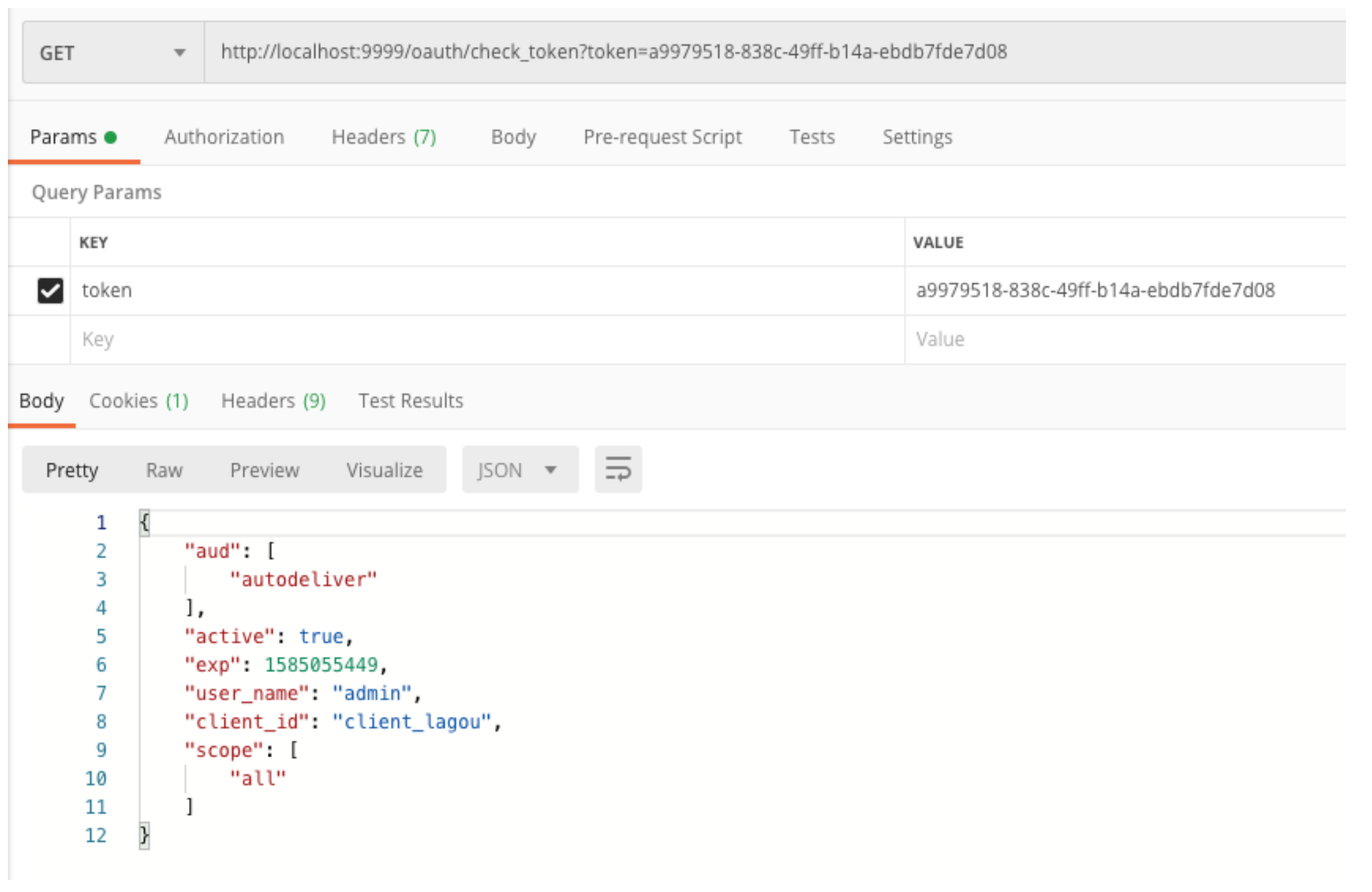The width and height of the screenshot is (1372, 892).
Task: Switch to the Tests tab
Action: click(812, 137)
